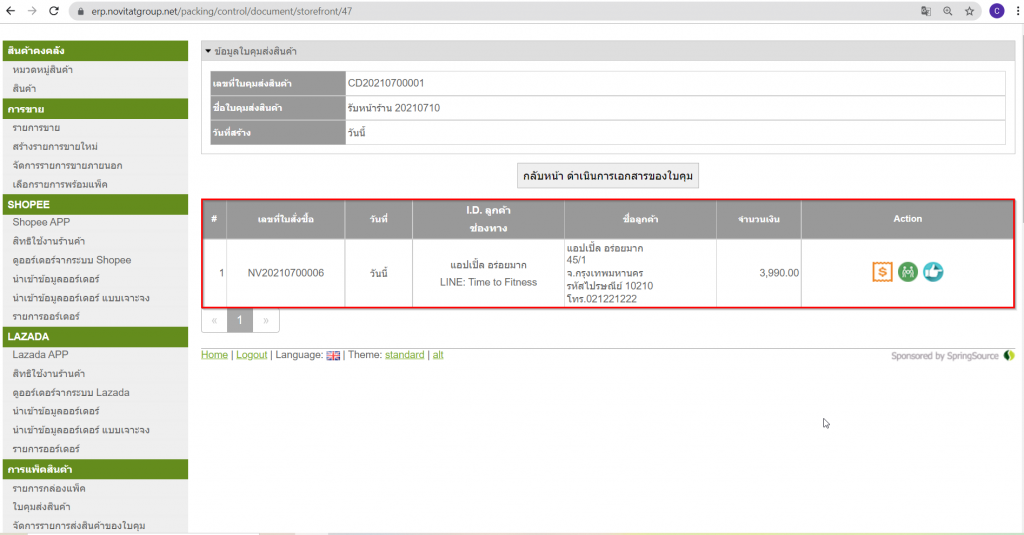Image resolution: width=1024 pixels, height=535 pixels.
Task: Open Chrome's three-dot menu
Action: click(x=1015, y=11)
